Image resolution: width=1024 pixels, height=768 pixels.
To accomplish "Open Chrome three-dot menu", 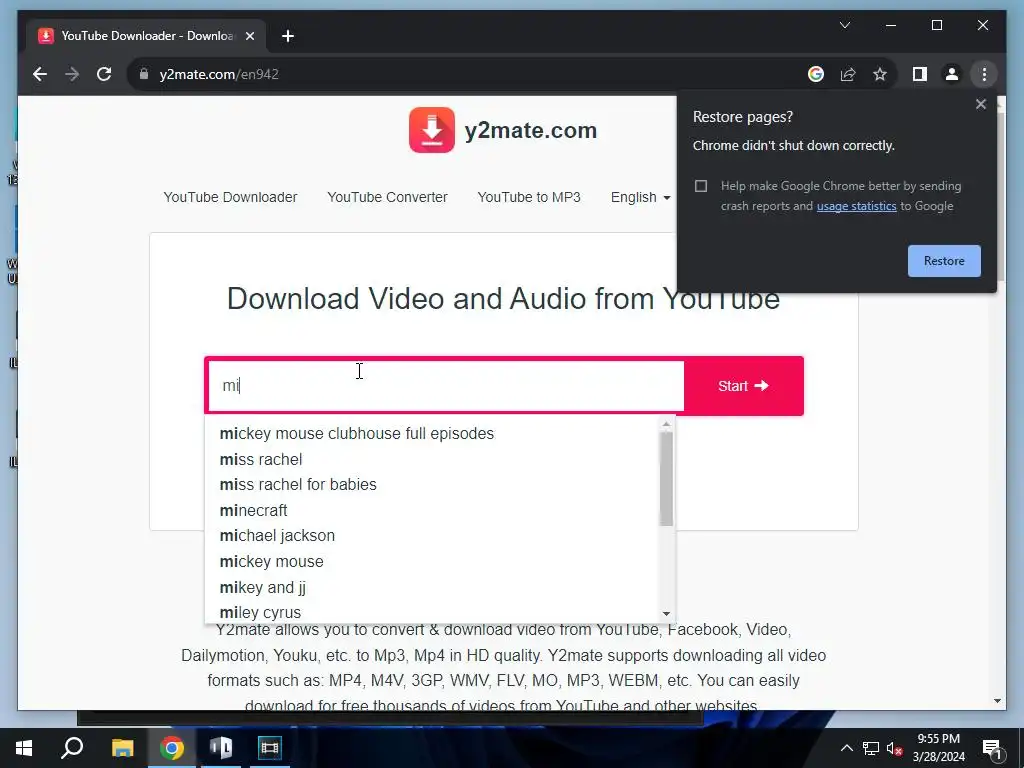I will (984, 74).
